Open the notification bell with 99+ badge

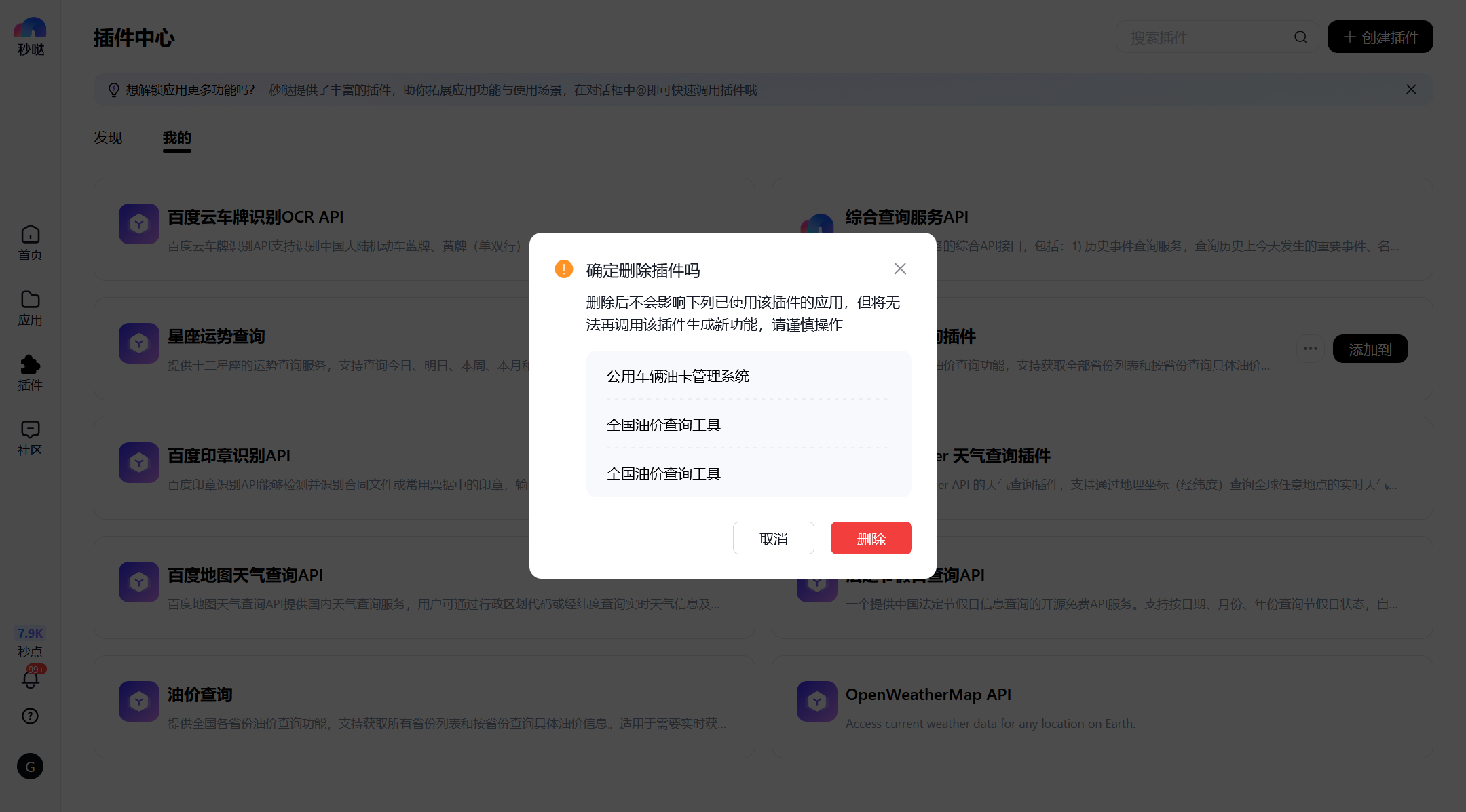click(x=29, y=679)
